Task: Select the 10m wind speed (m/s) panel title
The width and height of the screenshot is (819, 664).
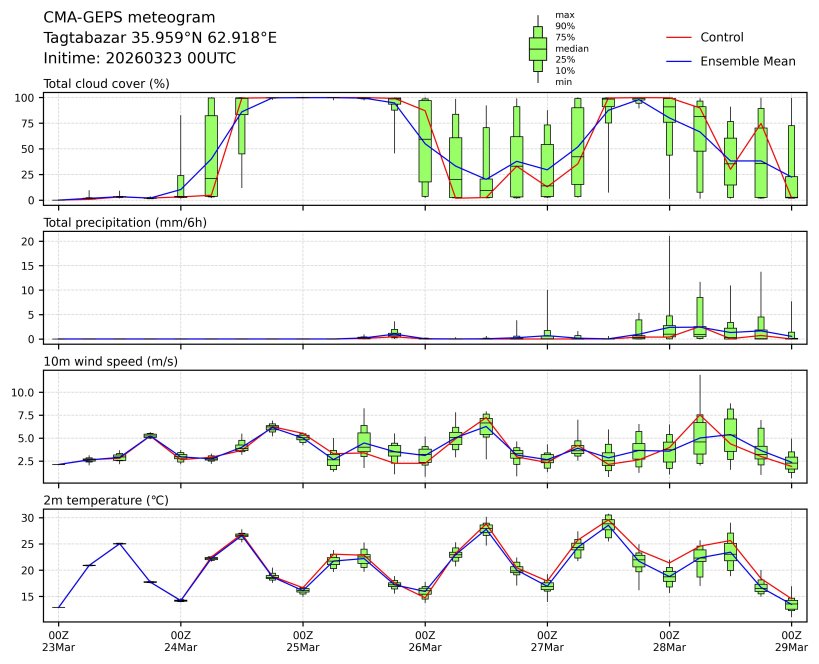Action: click(x=110, y=361)
